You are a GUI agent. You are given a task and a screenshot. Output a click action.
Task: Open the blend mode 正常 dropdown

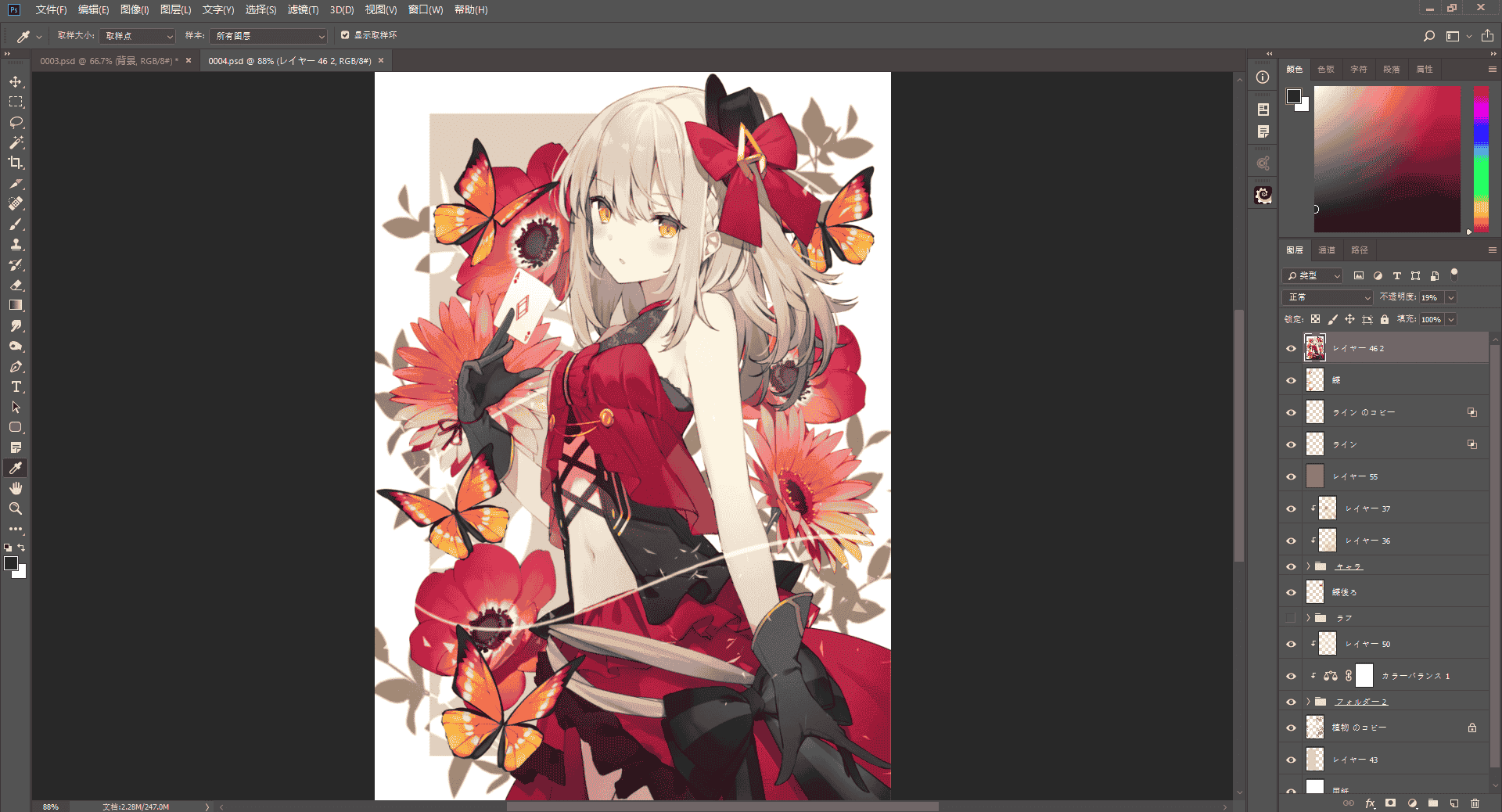point(1328,297)
